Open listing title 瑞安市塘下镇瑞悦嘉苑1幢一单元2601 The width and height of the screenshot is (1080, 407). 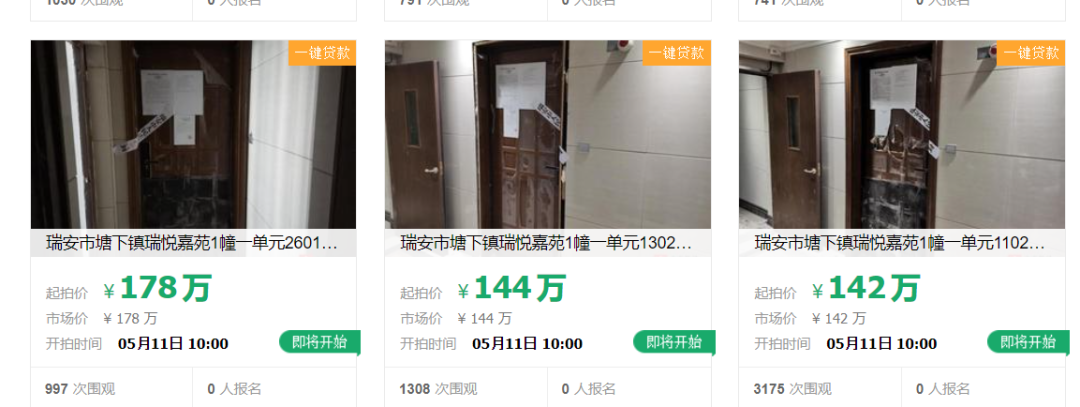click(x=192, y=243)
